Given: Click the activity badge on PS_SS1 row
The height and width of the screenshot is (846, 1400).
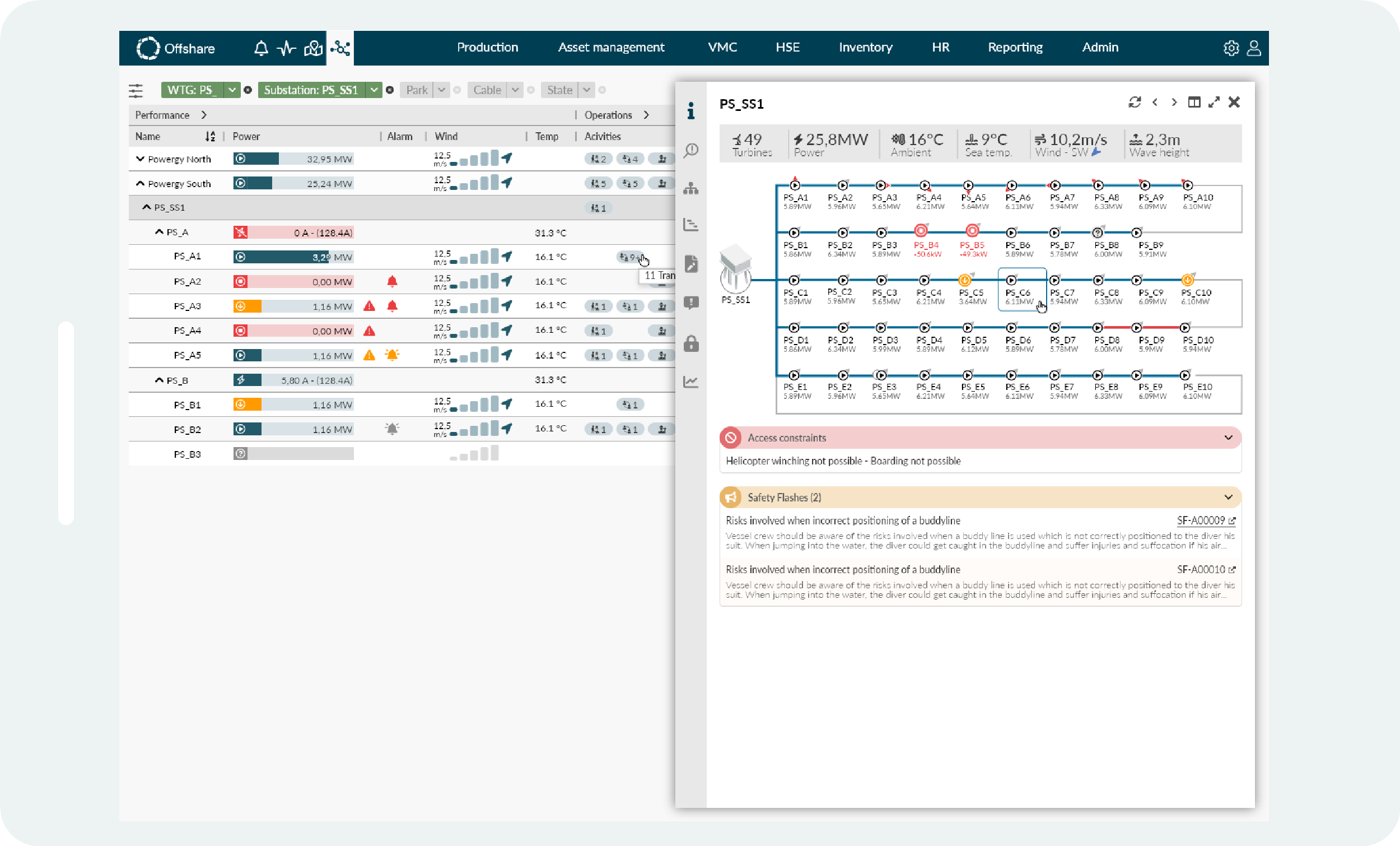Looking at the screenshot, I should [598, 208].
